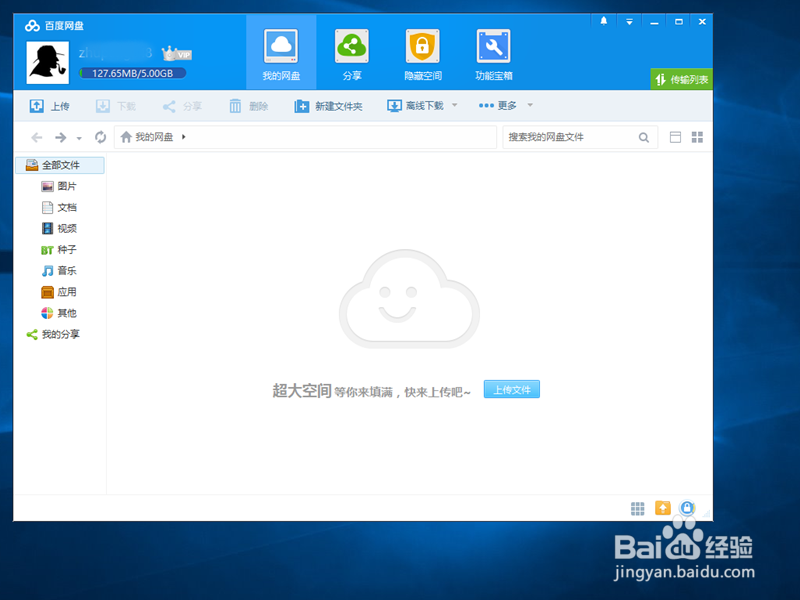Click the grid apps icon in status bar
Image resolution: width=800 pixels, height=600 pixels.
click(x=637, y=508)
